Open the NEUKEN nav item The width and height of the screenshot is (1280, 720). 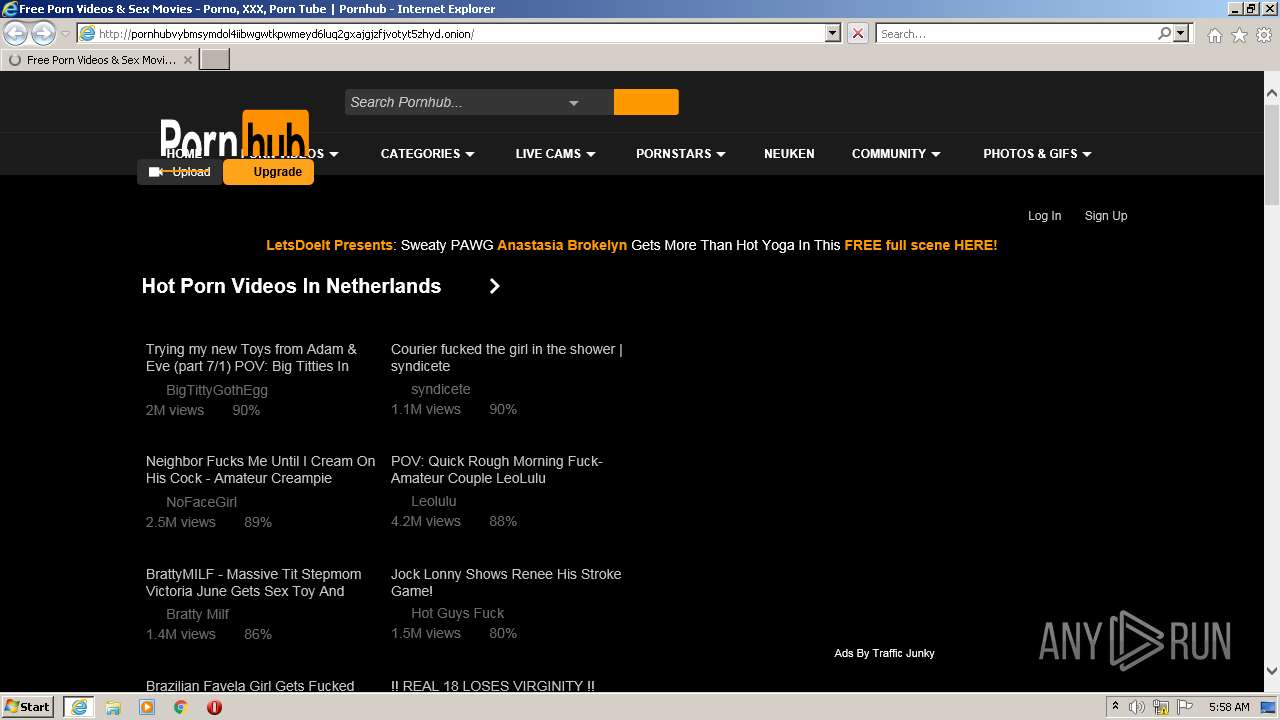tap(789, 153)
